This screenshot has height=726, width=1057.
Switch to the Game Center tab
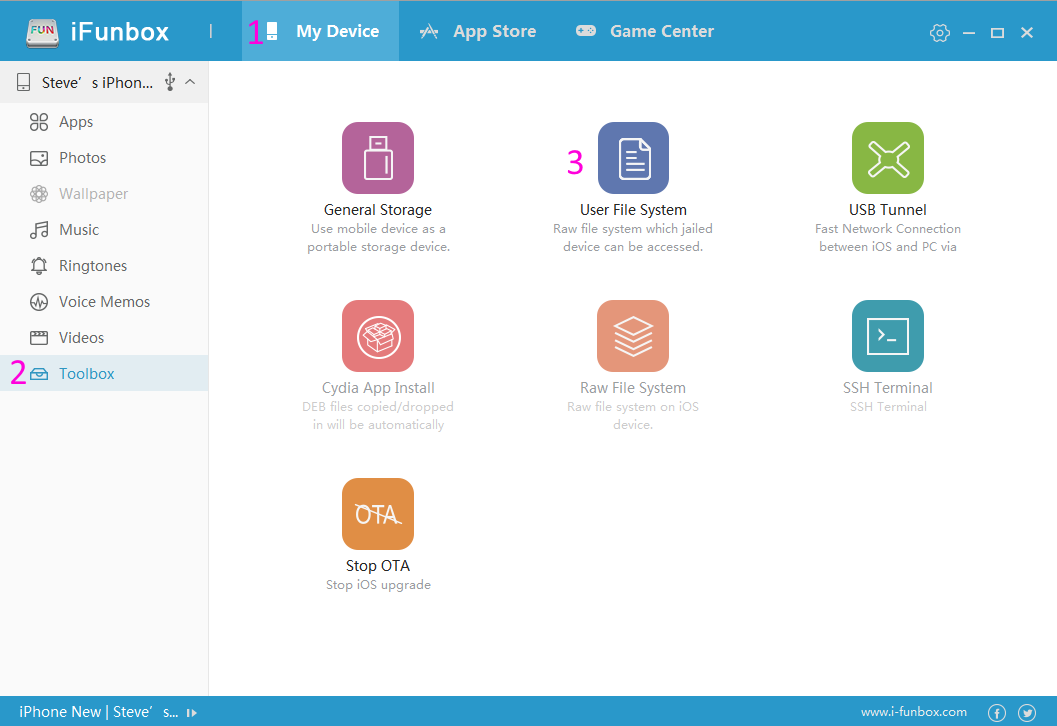(x=644, y=31)
